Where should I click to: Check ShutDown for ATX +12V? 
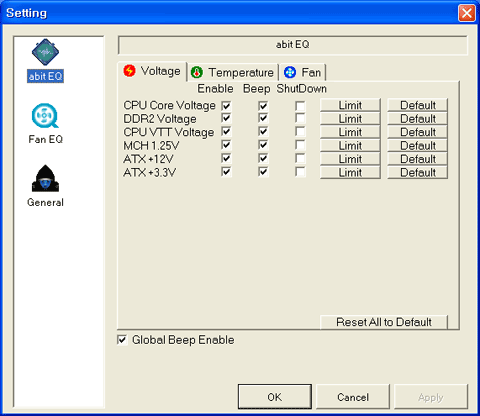click(300, 158)
